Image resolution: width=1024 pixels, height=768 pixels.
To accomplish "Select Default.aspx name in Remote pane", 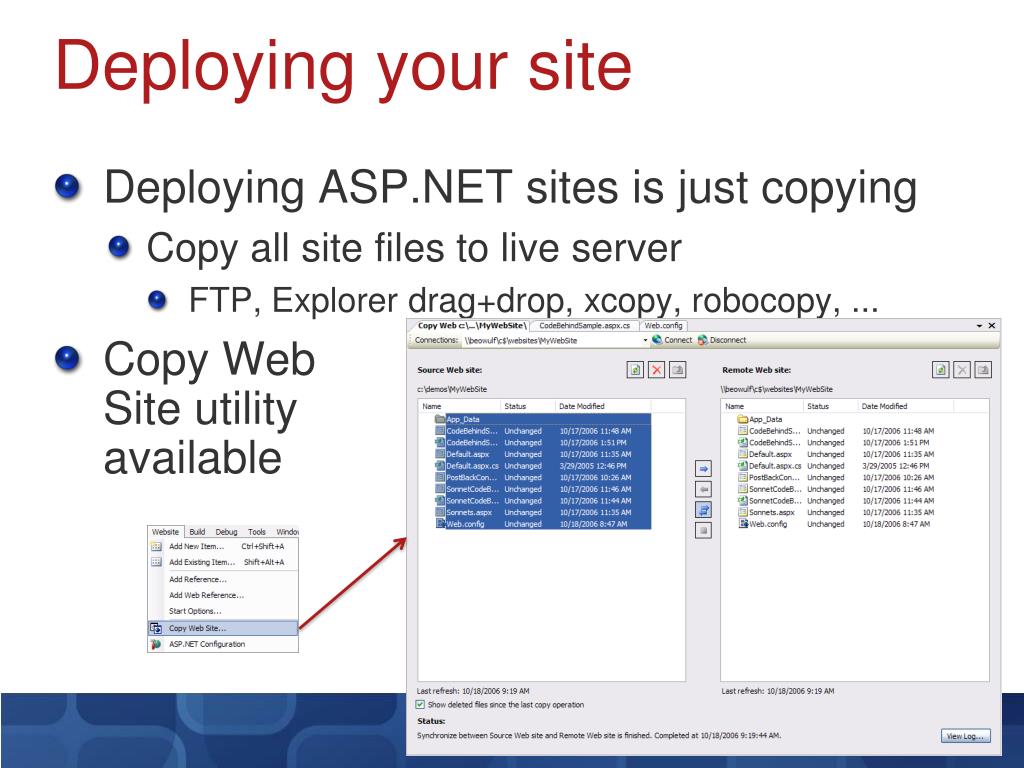I will (x=771, y=454).
